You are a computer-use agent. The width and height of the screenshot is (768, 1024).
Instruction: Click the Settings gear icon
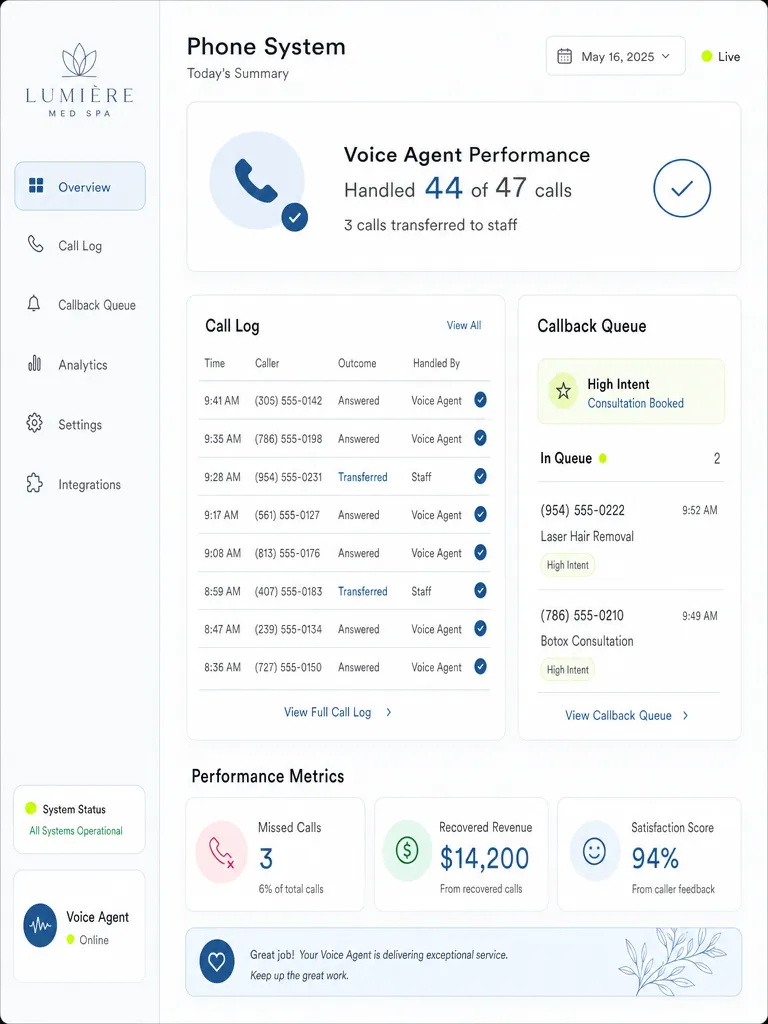pos(34,423)
